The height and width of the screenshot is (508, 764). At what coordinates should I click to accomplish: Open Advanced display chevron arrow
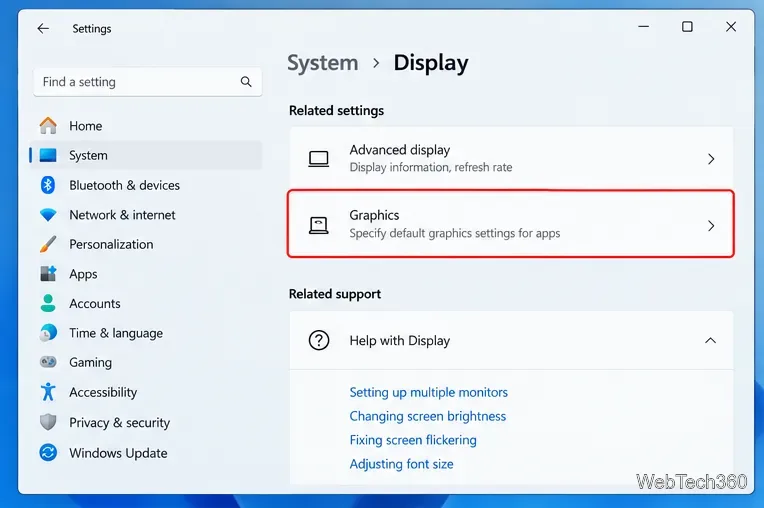[711, 159]
